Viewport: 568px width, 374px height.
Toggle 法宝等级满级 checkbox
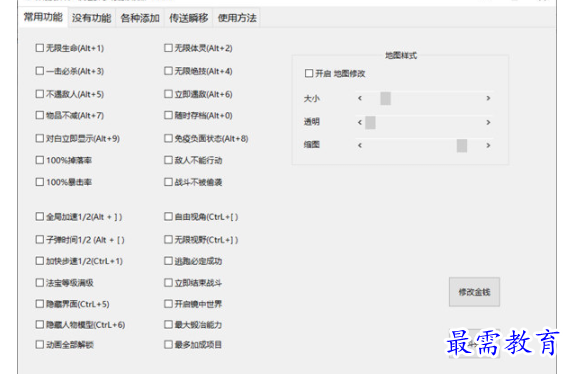click(x=40, y=282)
